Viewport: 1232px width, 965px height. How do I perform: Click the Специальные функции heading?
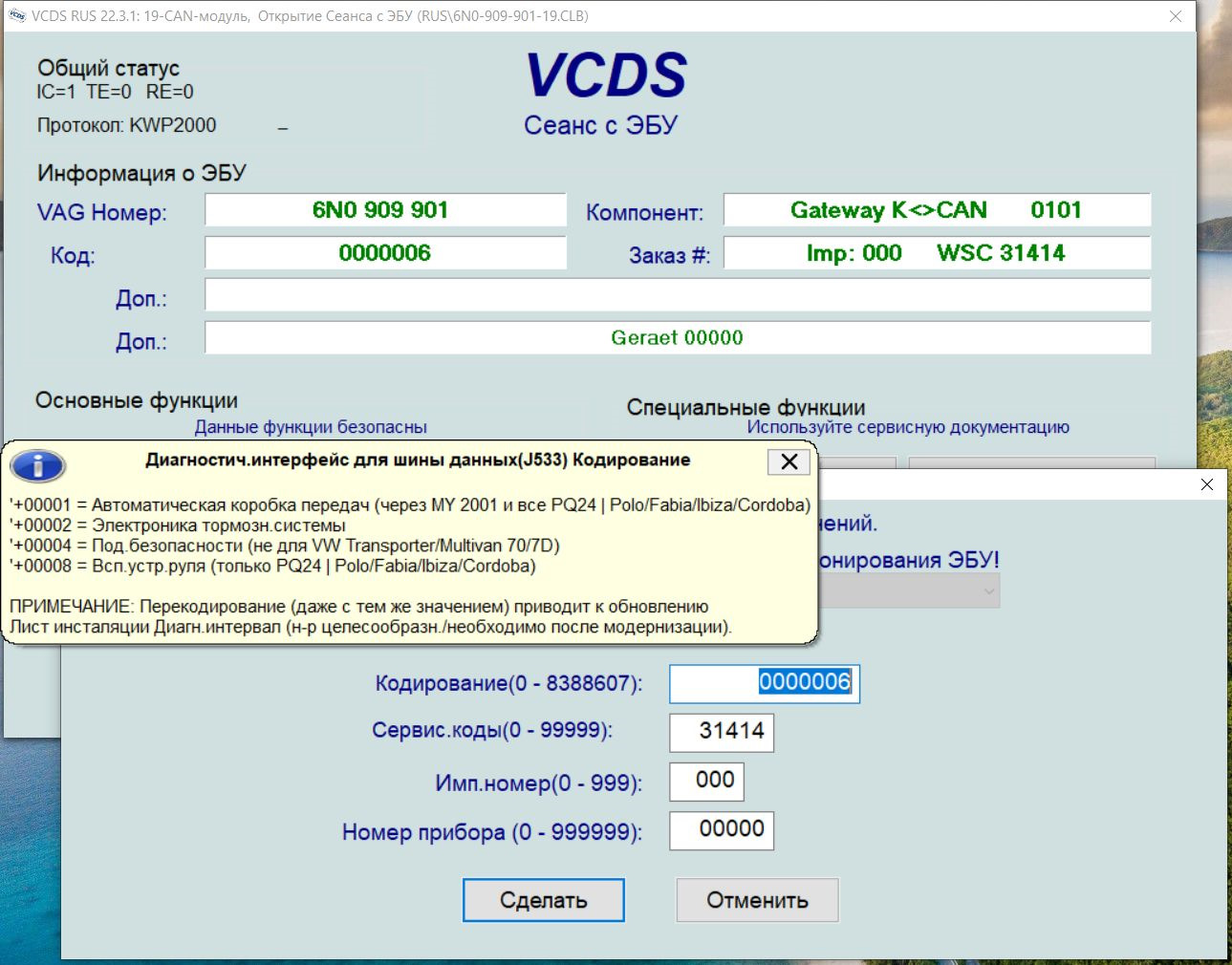point(746,407)
